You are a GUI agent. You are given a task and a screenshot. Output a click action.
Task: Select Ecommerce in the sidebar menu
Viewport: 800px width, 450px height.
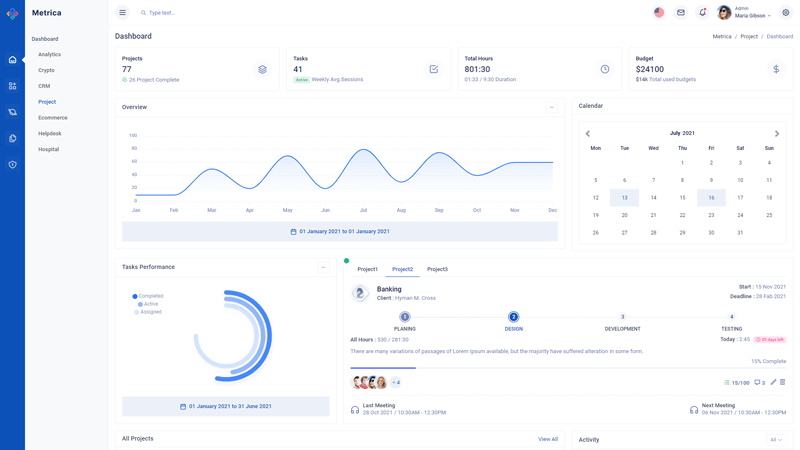(53, 118)
